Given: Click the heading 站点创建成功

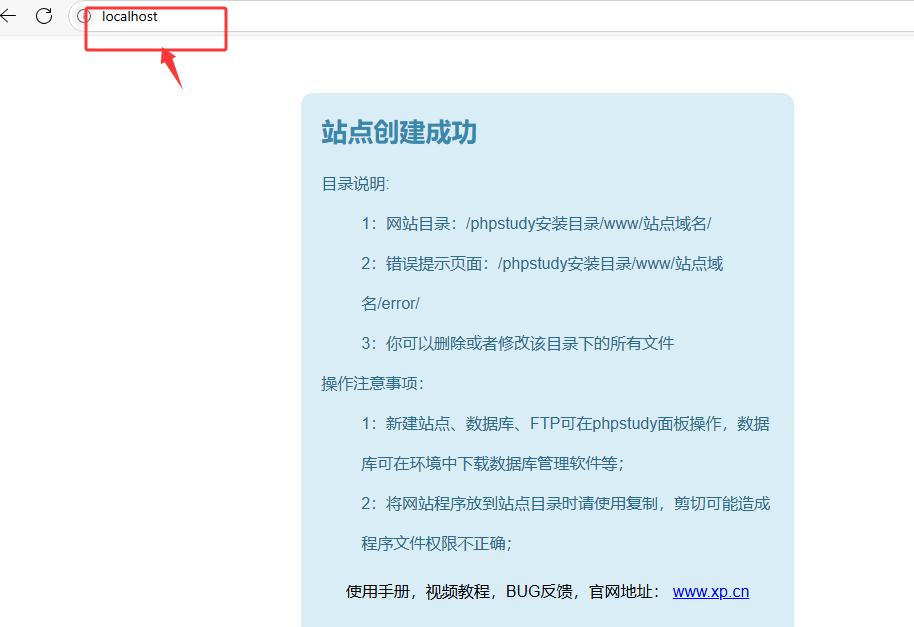Looking at the screenshot, I should [399, 132].
